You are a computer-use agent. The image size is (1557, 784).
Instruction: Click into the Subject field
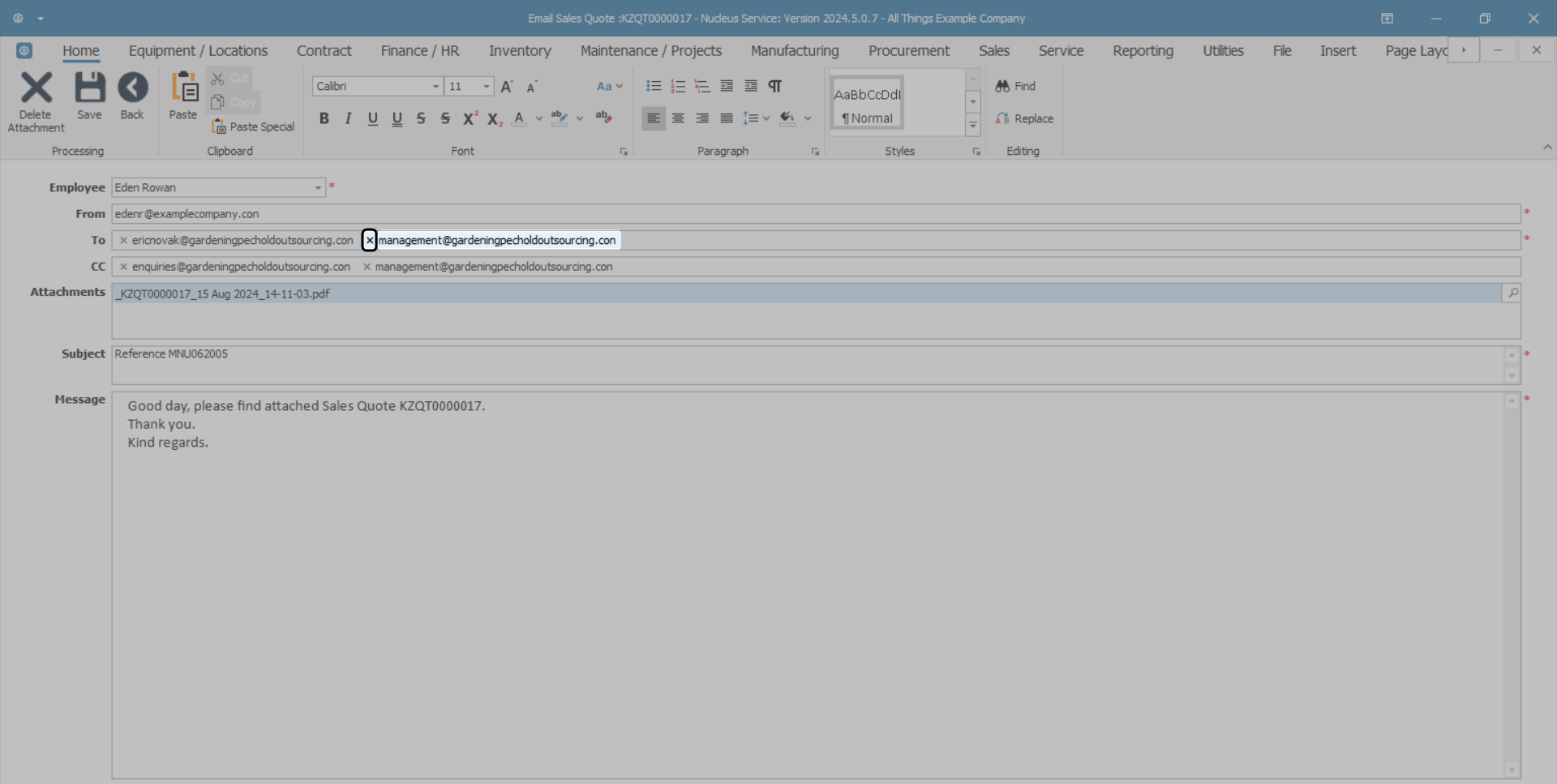808,365
